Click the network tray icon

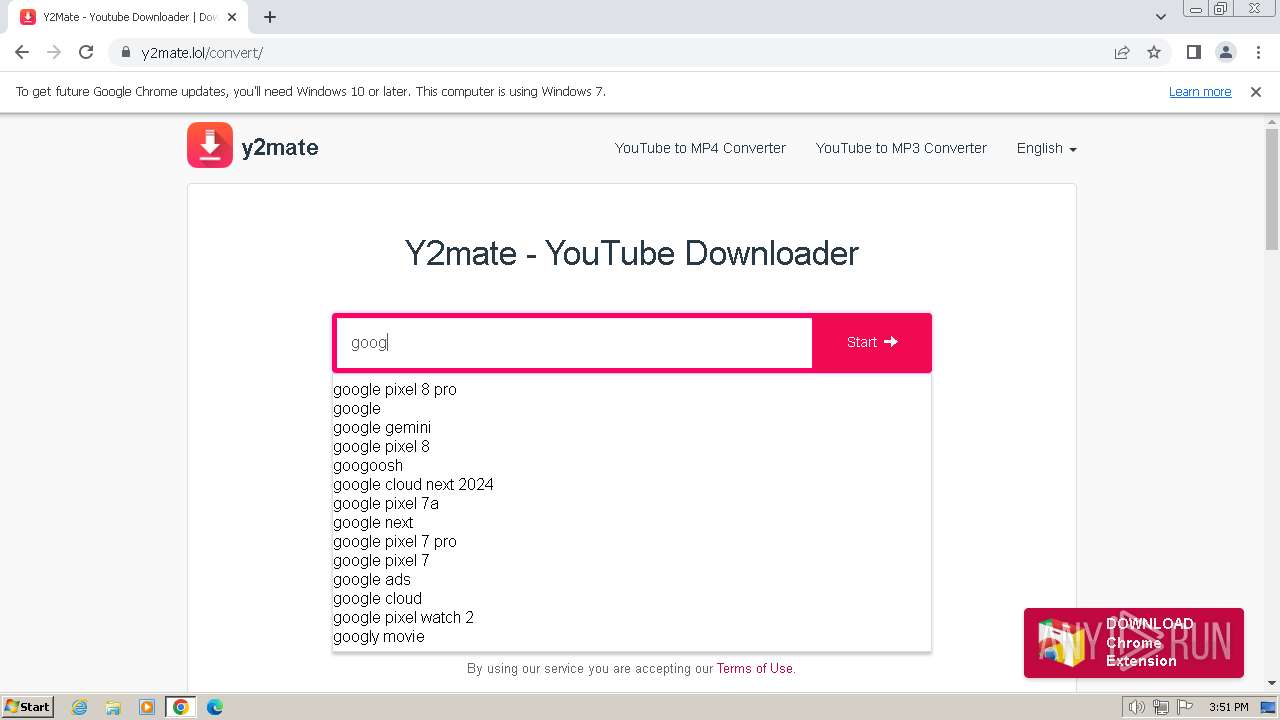point(1161,707)
